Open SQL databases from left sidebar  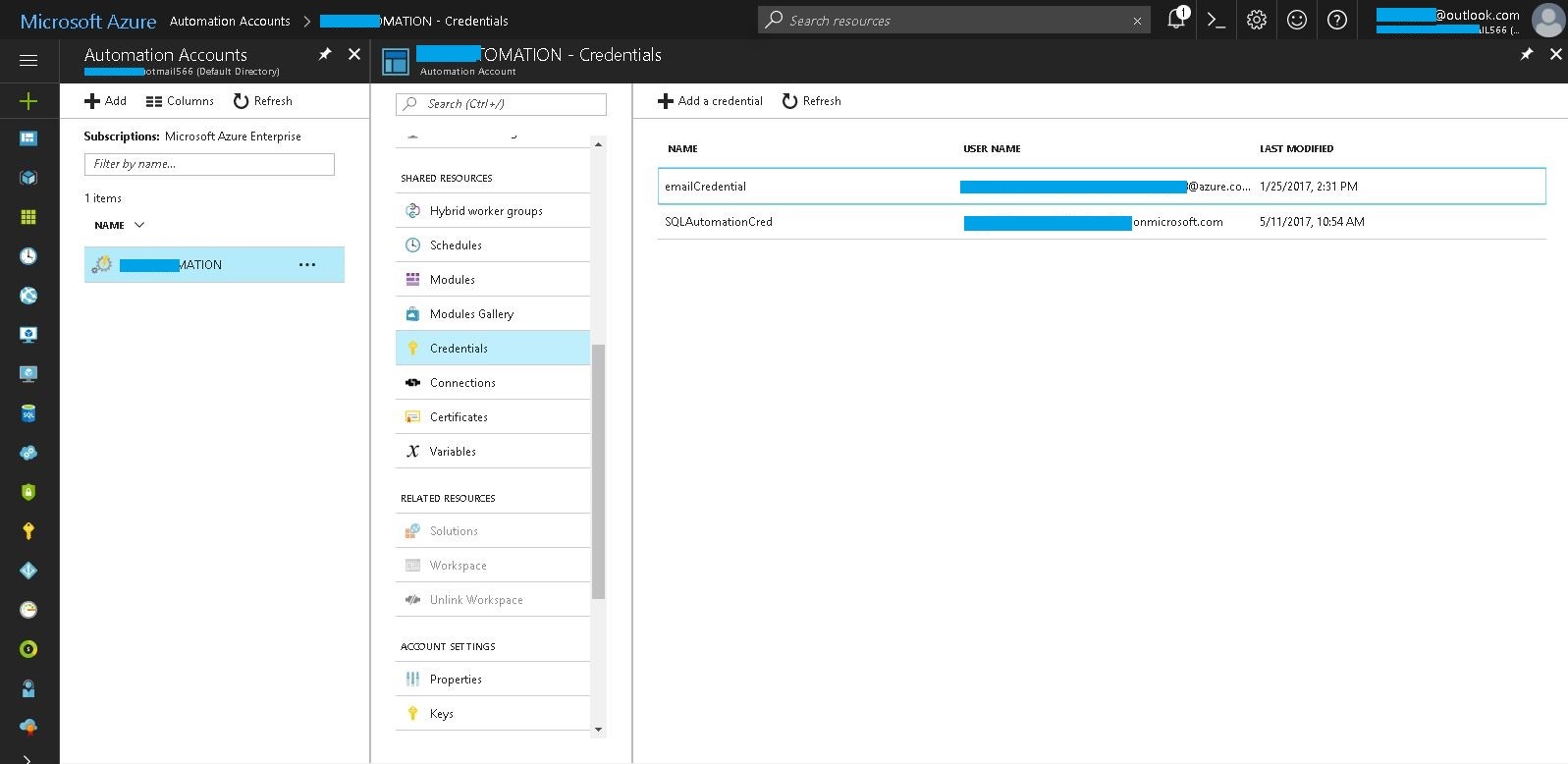pos(28,413)
